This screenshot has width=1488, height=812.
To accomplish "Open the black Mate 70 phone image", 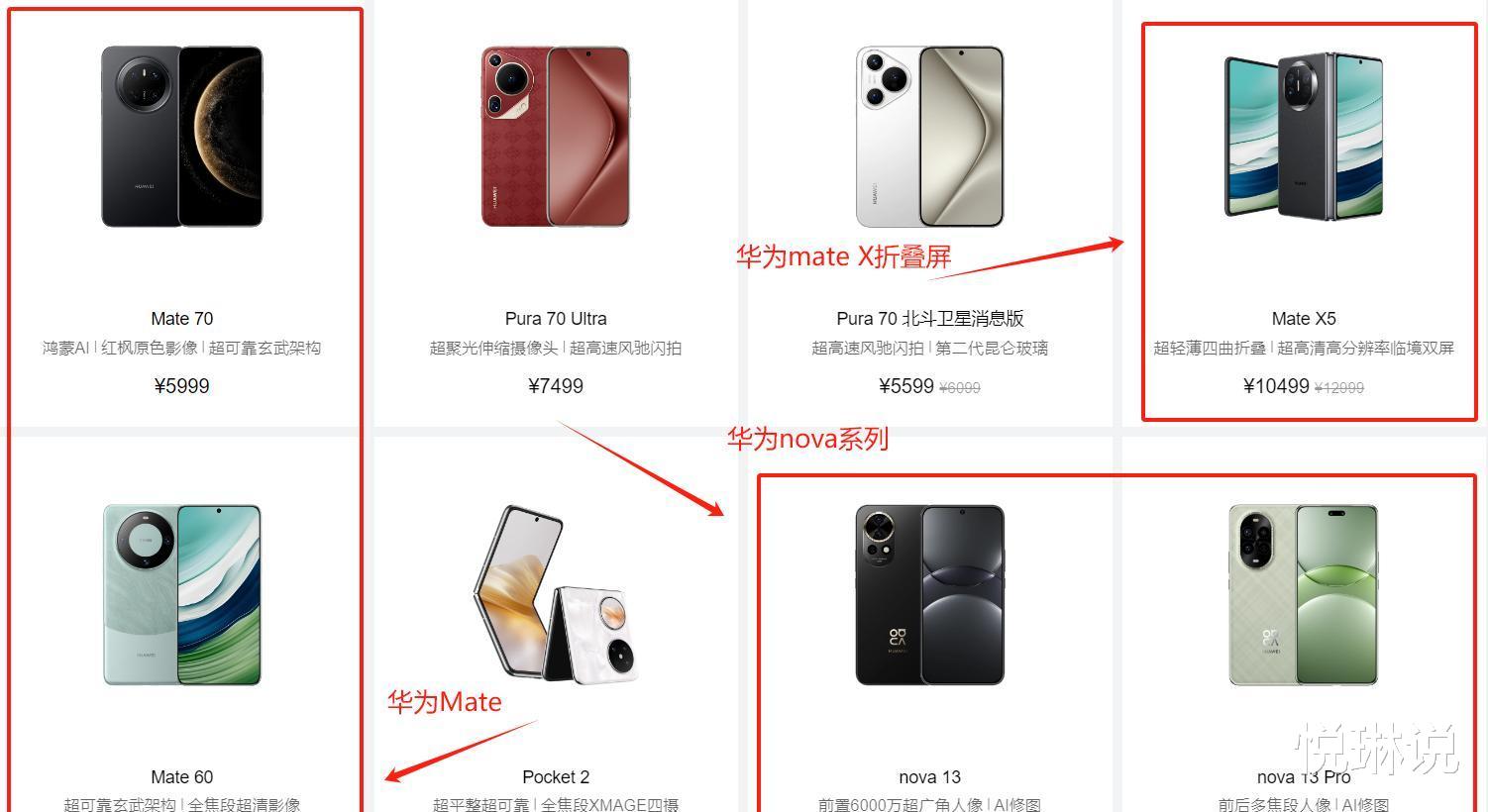I will 182,137.
